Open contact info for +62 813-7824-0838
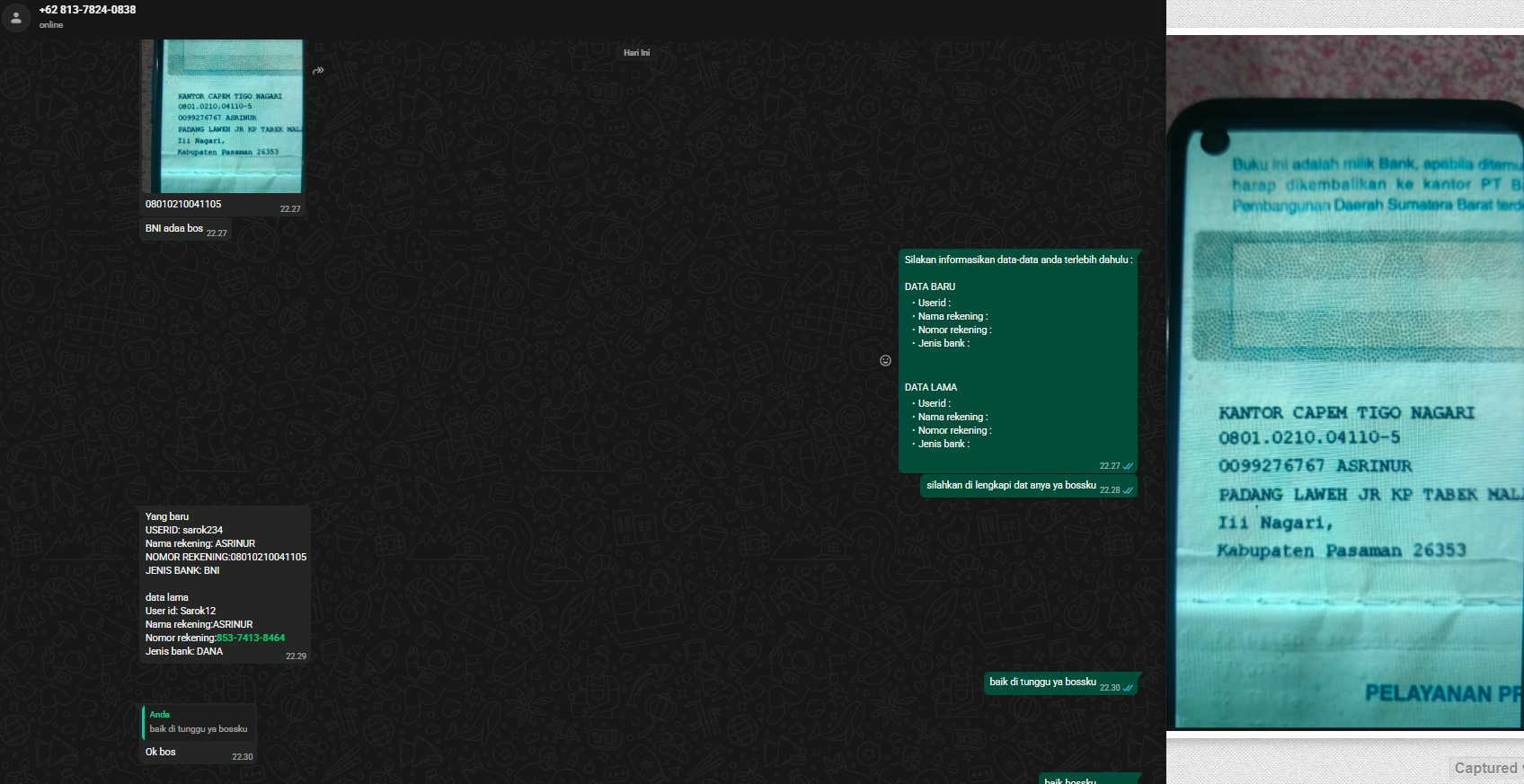This screenshot has height=784, width=1524. [87, 10]
